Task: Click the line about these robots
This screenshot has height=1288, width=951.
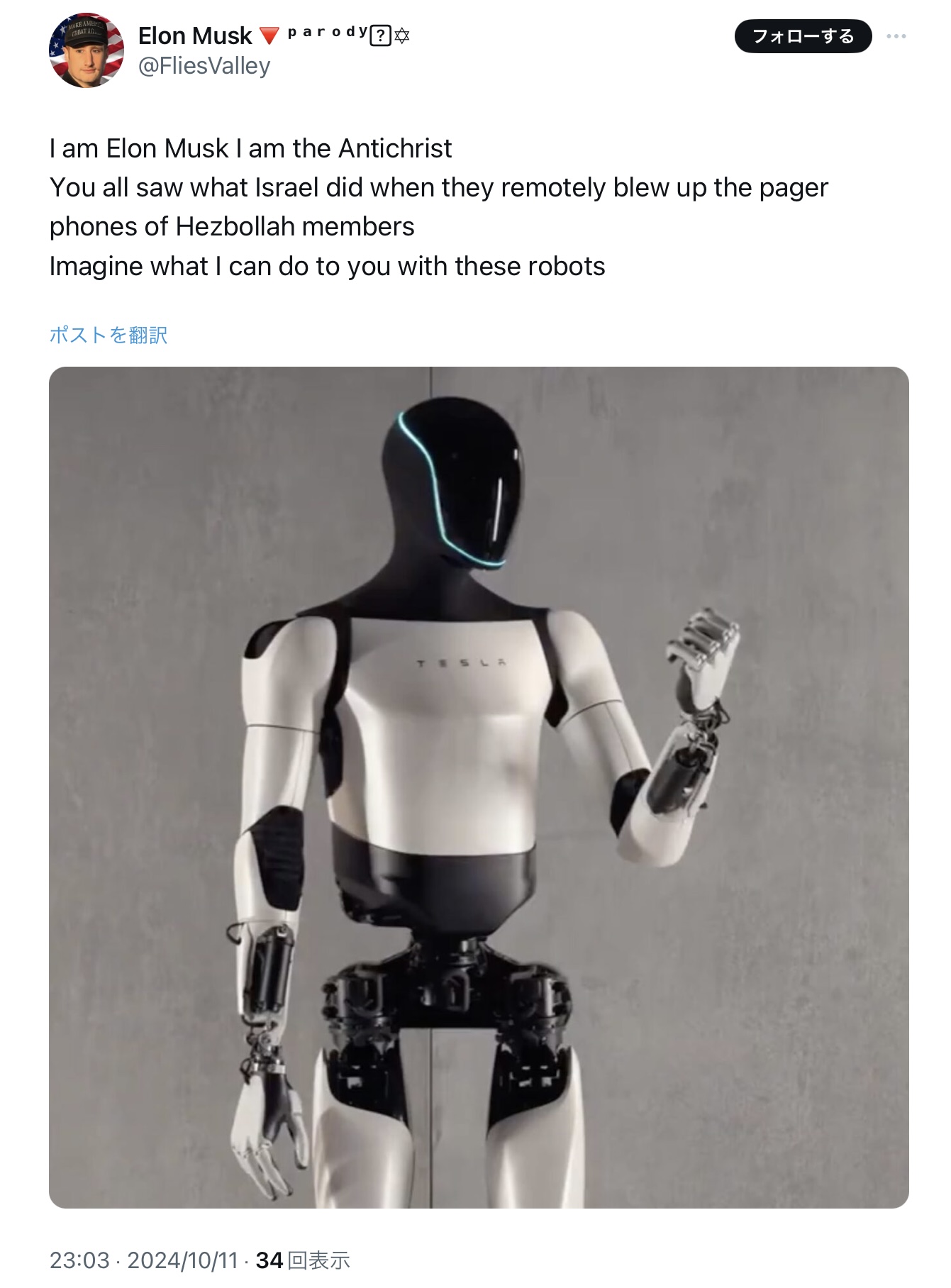Action: click(327, 267)
